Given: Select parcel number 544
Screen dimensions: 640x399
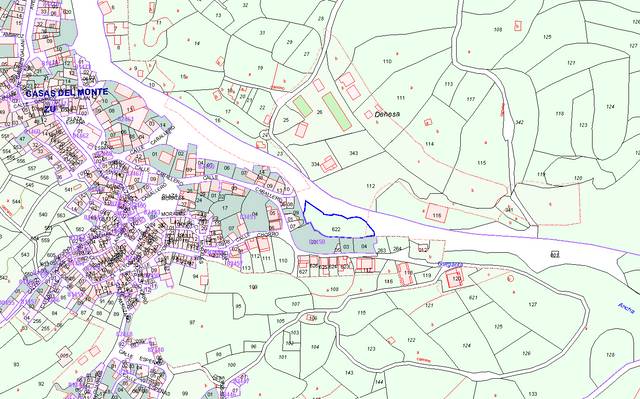Looking at the screenshot, I should pos(16,202).
